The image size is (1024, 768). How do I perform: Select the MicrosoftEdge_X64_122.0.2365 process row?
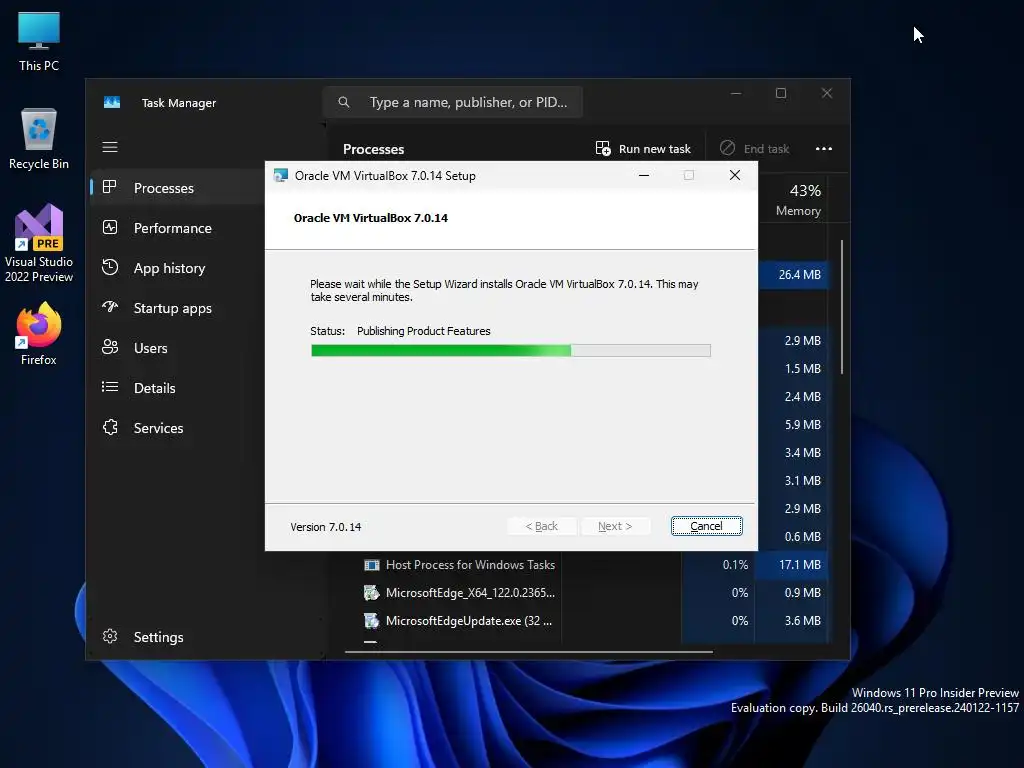588,593
